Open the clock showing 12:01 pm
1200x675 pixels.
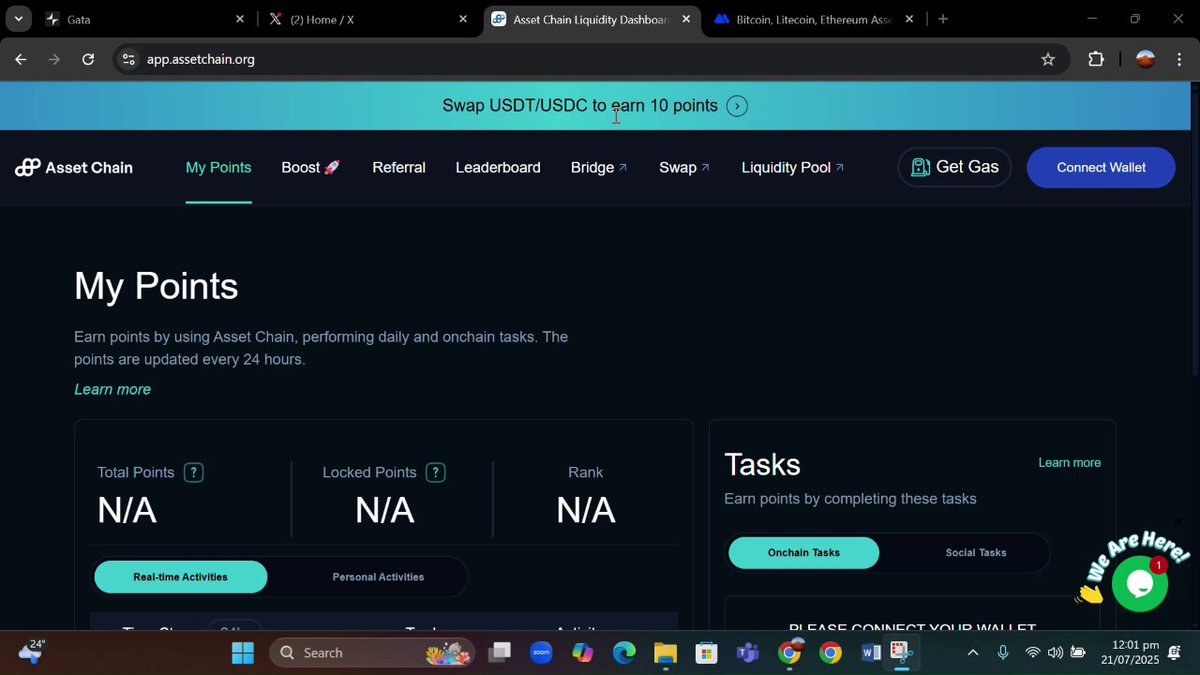coord(1130,652)
